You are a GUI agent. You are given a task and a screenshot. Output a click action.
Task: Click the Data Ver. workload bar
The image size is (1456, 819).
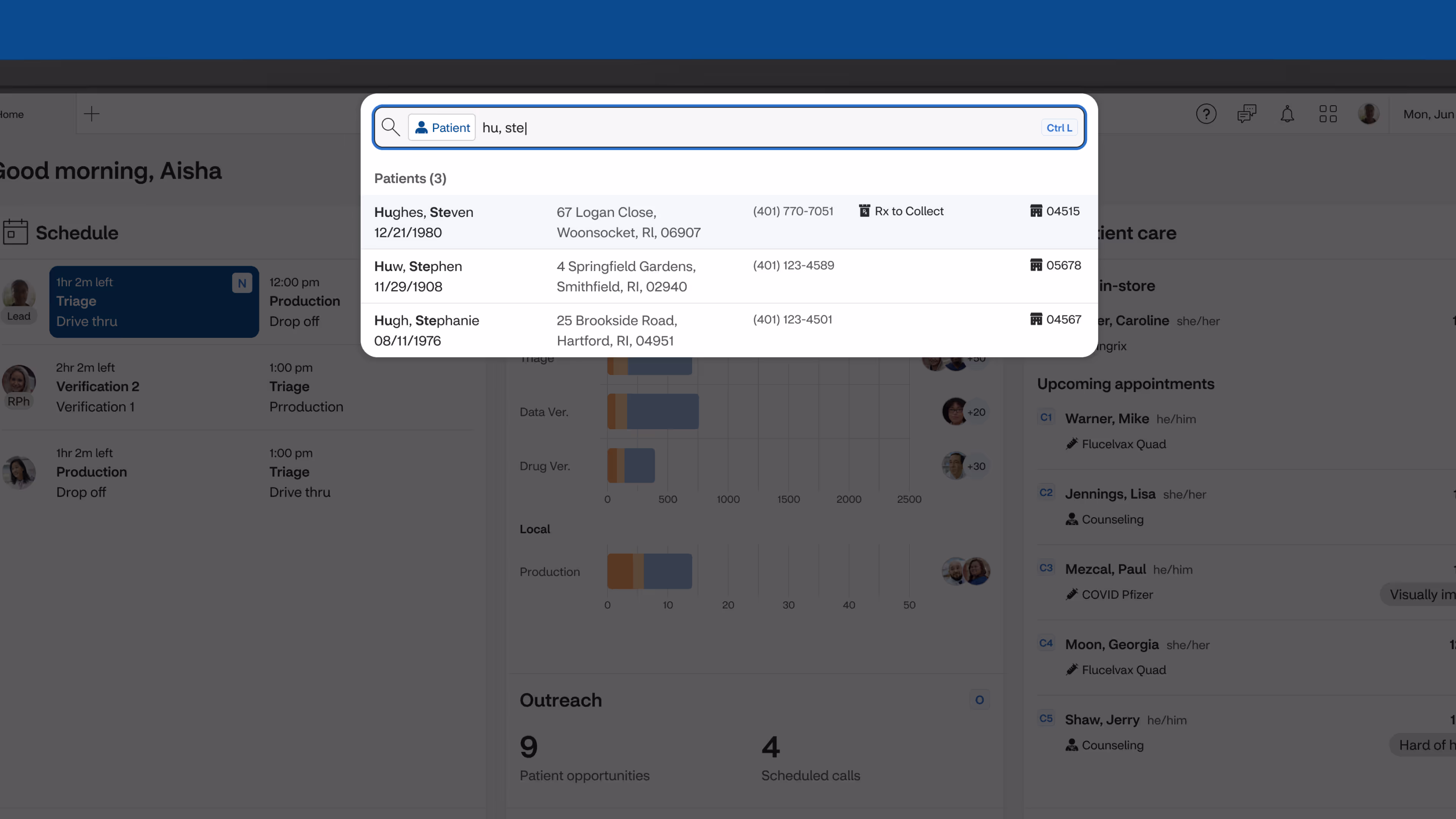point(653,411)
